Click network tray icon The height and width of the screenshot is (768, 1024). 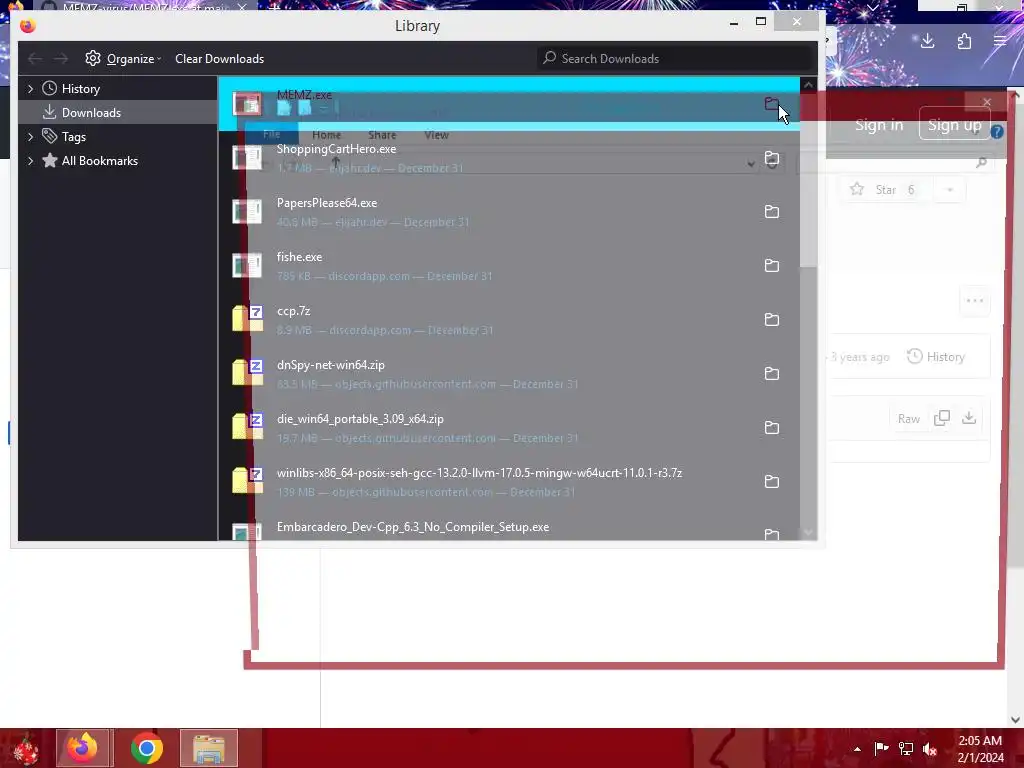pos(906,749)
